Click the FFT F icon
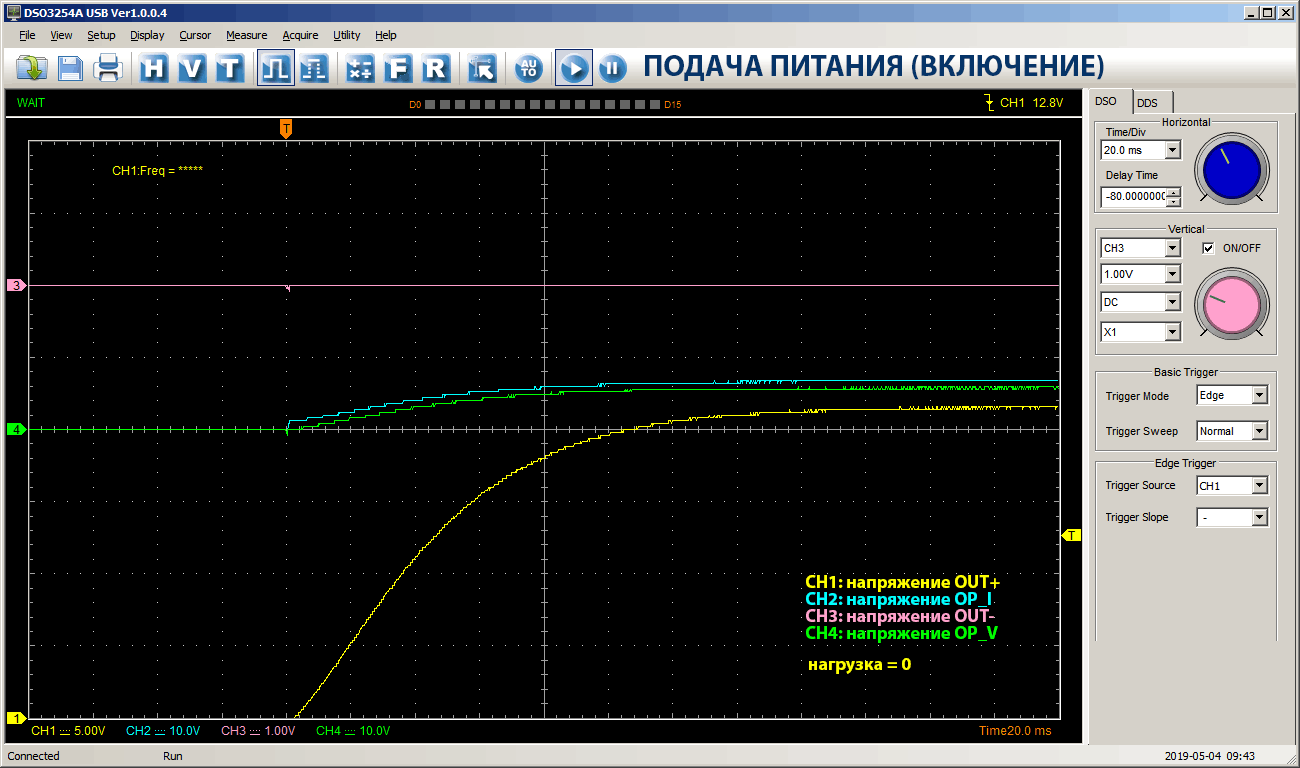 pos(398,68)
